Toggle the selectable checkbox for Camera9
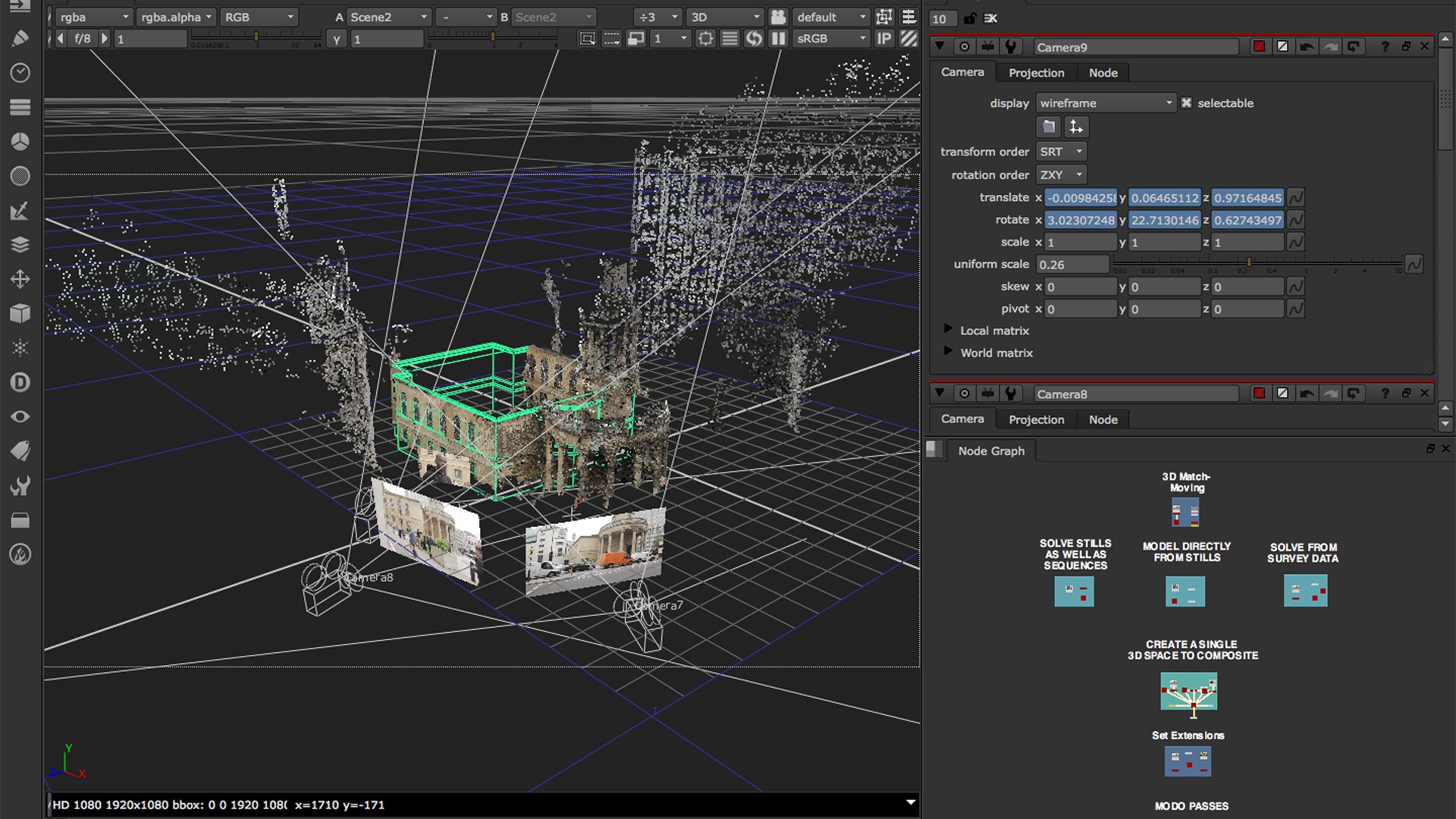Viewport: 1456px width, 819px height. tap(1187, 102)
